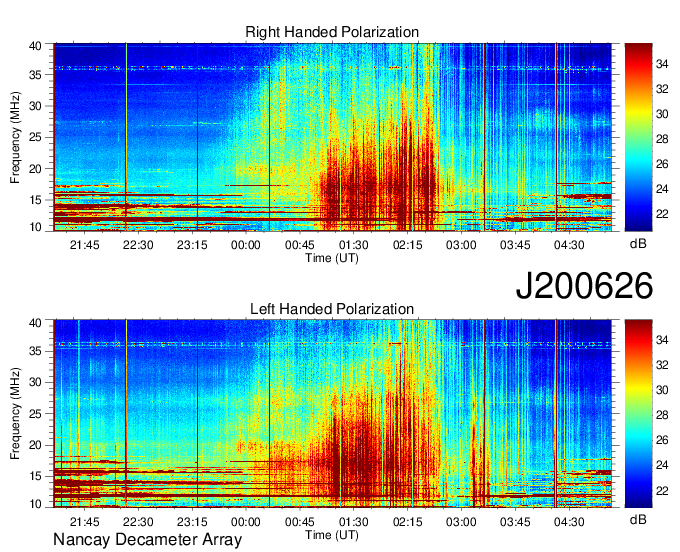680x552 pixels.
Task: Click the 'Nancay Decameter Array' caption
Action: coord(147,540)
